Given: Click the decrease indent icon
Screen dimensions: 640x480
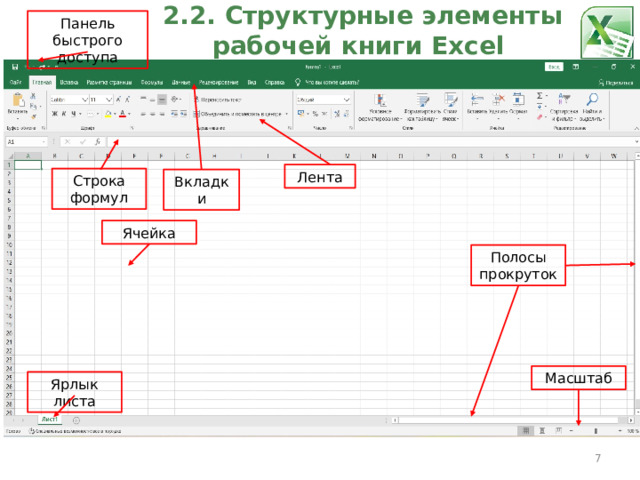Looking at the screenshot, I should coord(174,114).
